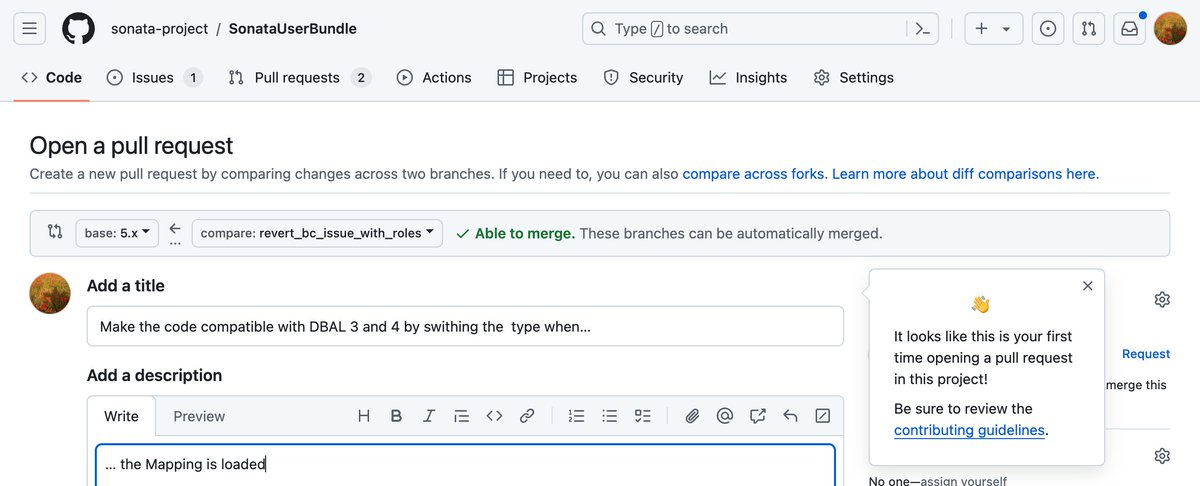This screenshot has height=486, width=1200.
Task: Select the Preview tab of description editor
Action: 199,416
